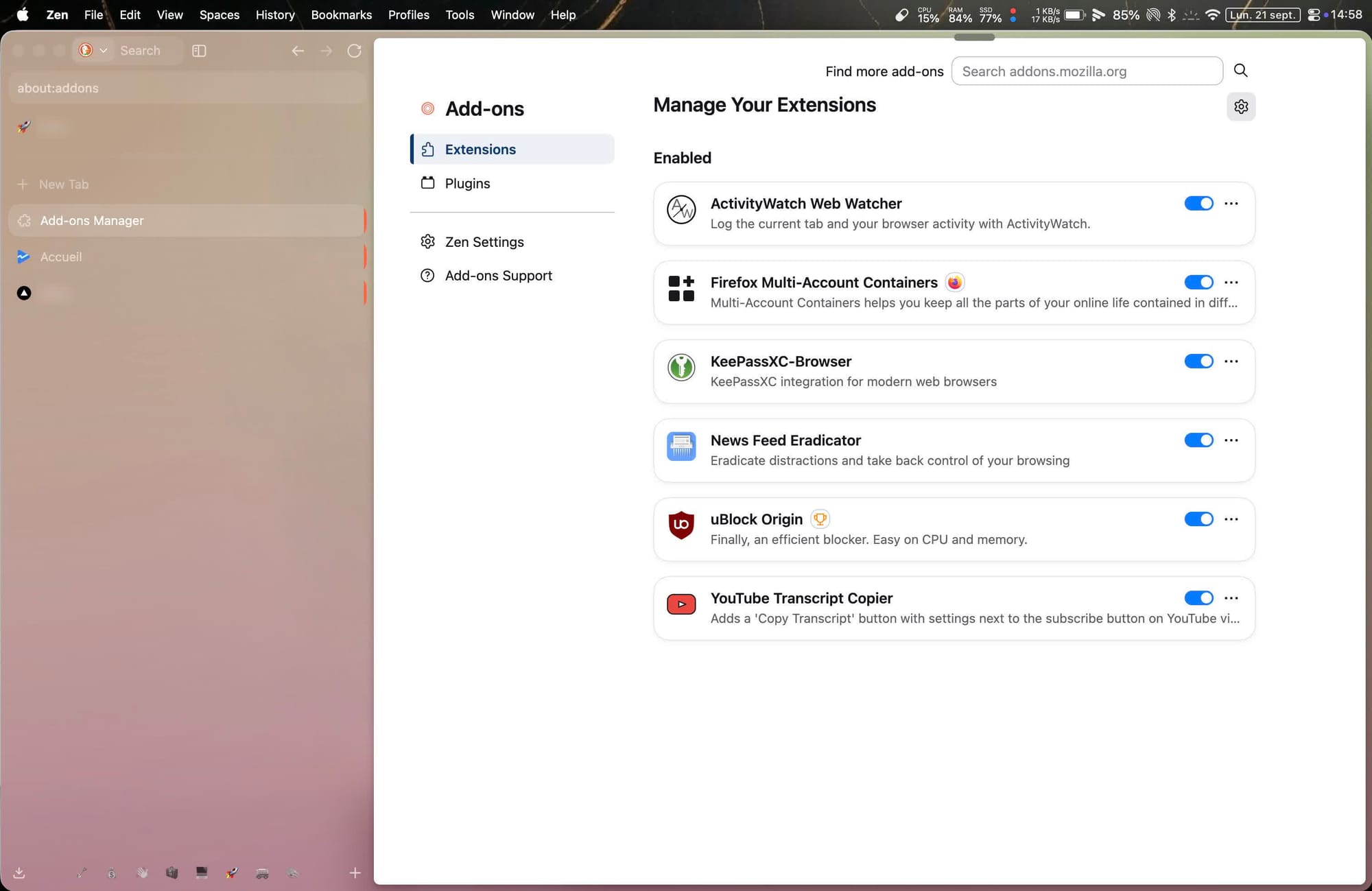Click the Bluetooth icon in menu bar
This screenshot has width=1372, height=891.
coord(1172,14)
